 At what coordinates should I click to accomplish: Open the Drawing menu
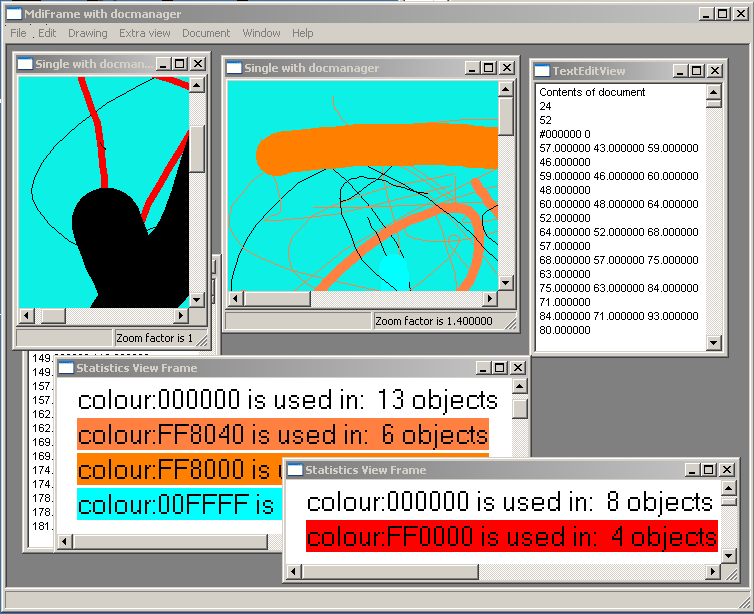[87, 33]
